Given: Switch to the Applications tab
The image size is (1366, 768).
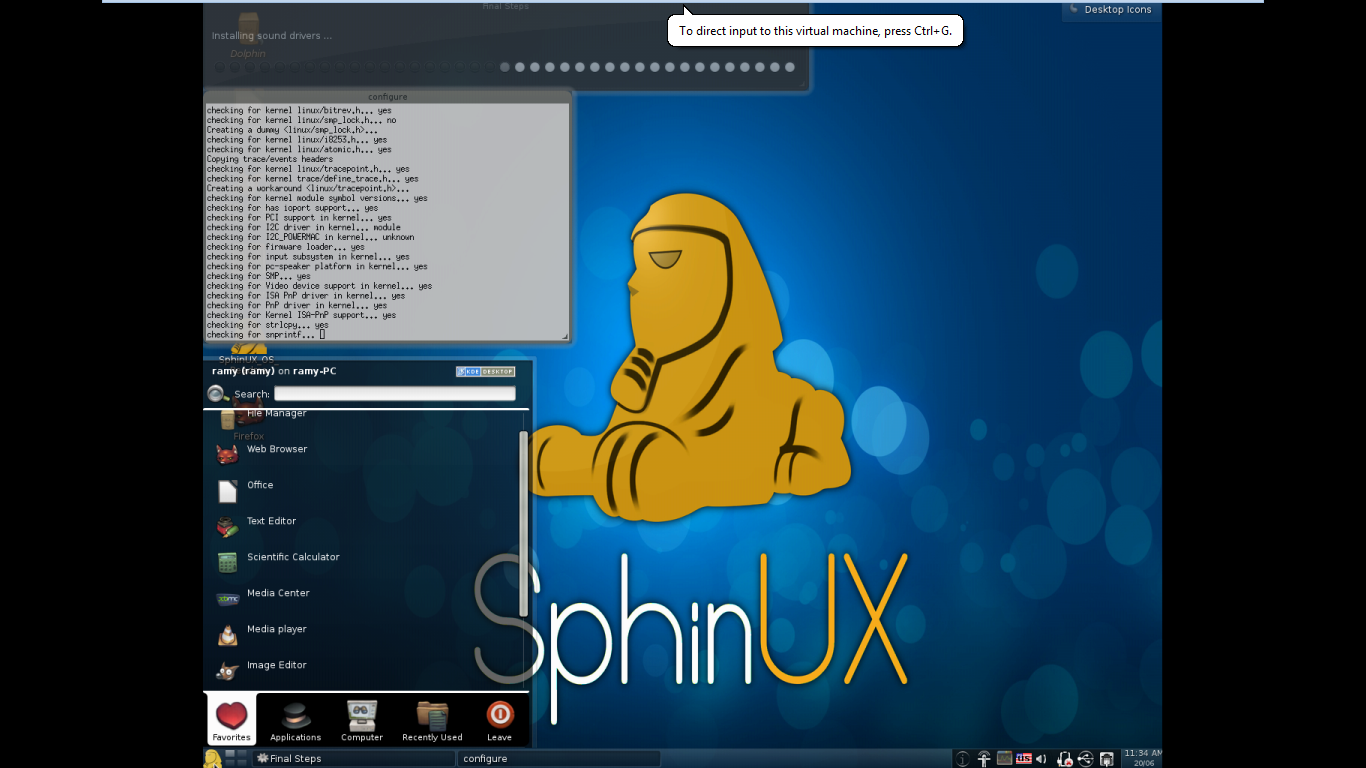Looking at the screenshot, I should (x=295, y=720).
